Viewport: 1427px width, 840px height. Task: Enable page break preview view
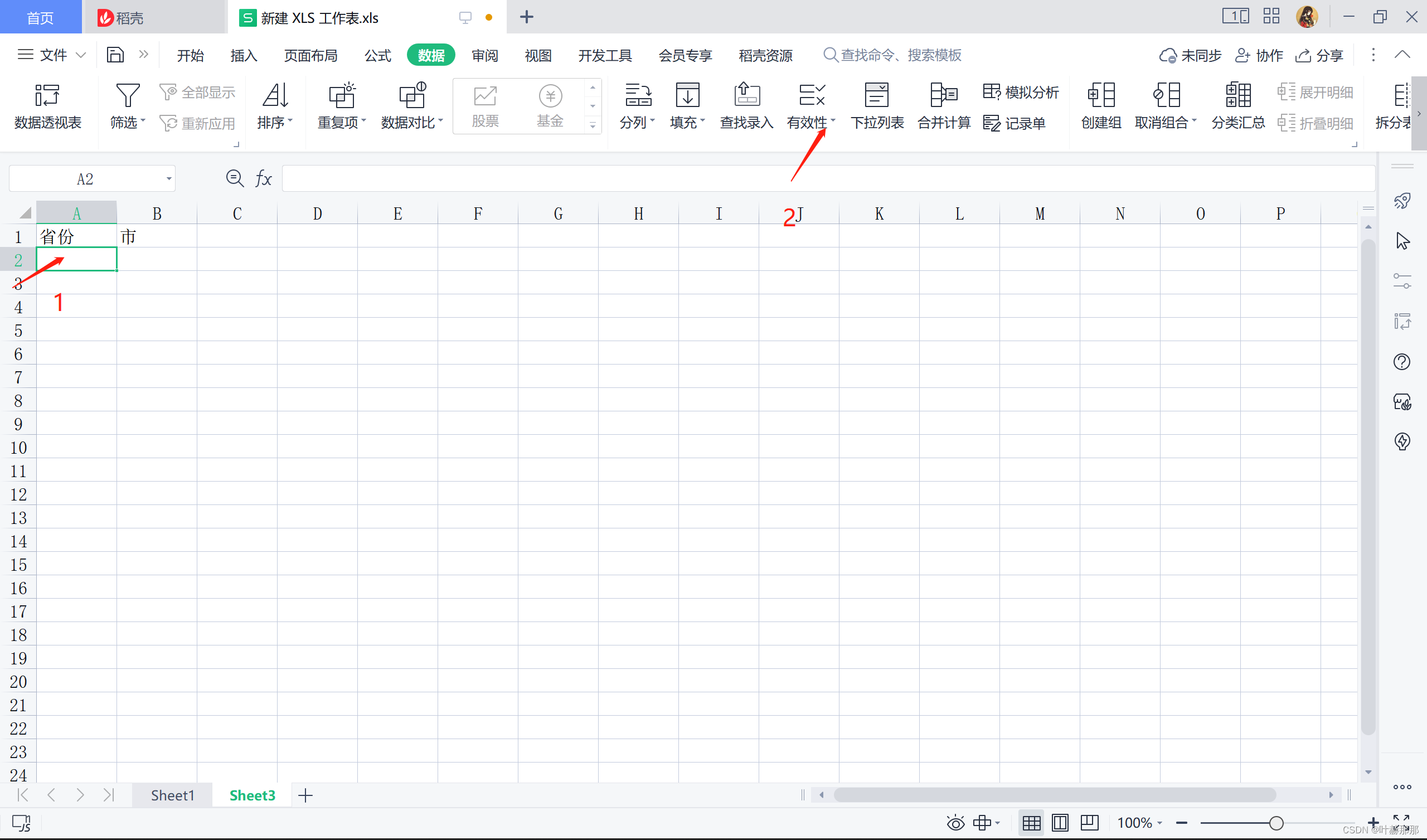[1090, 822]
